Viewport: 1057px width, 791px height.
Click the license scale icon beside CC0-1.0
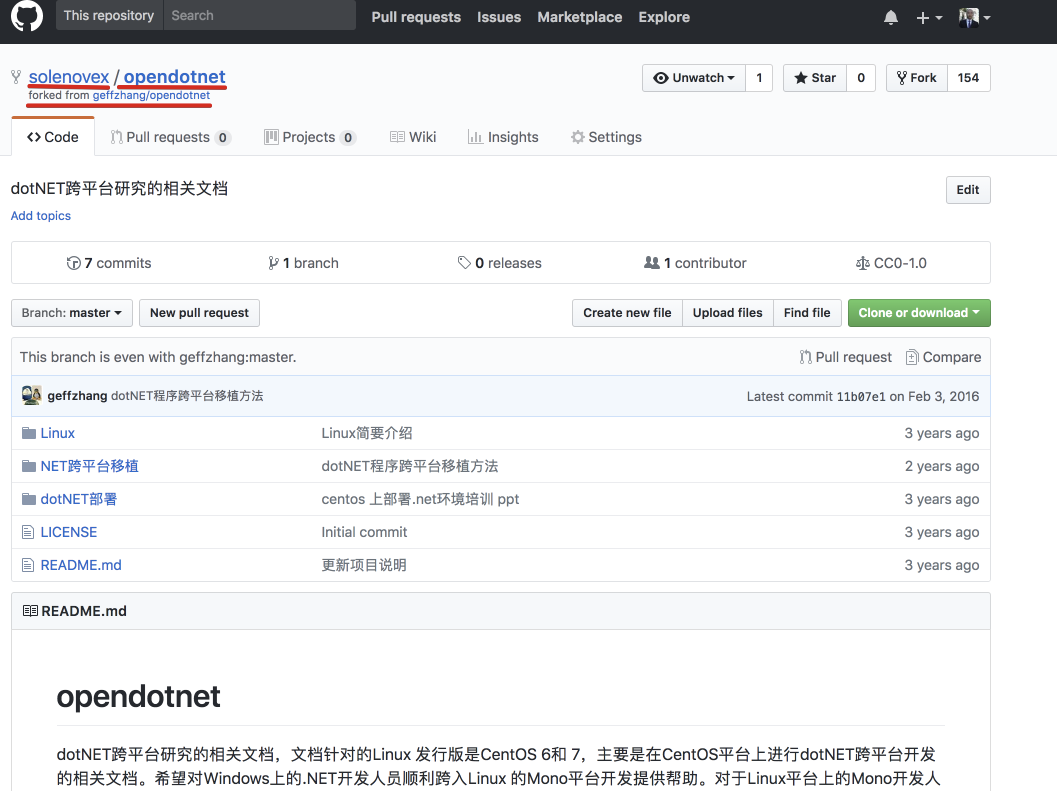862,263
